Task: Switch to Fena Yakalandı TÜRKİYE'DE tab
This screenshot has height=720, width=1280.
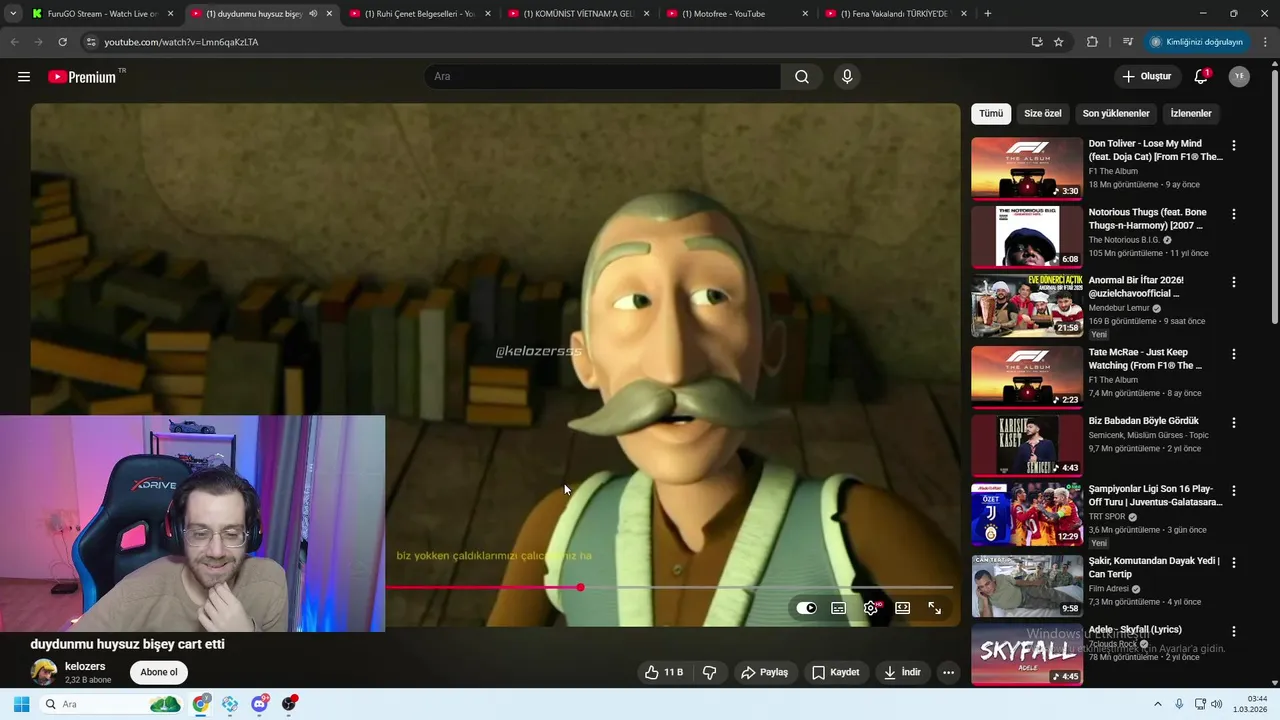Action: pos(896,14)
